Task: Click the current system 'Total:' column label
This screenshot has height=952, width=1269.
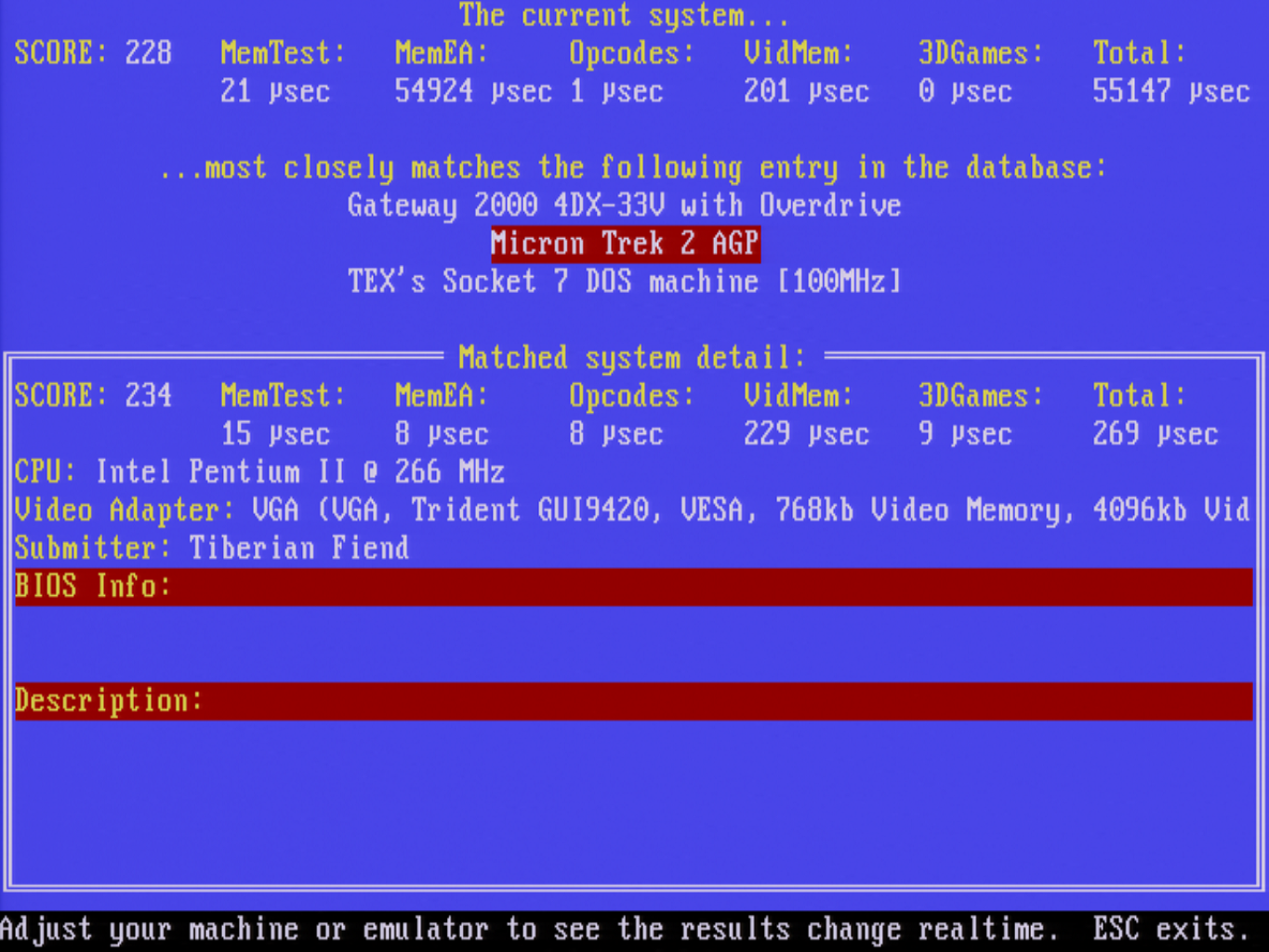Action: 1140,53
